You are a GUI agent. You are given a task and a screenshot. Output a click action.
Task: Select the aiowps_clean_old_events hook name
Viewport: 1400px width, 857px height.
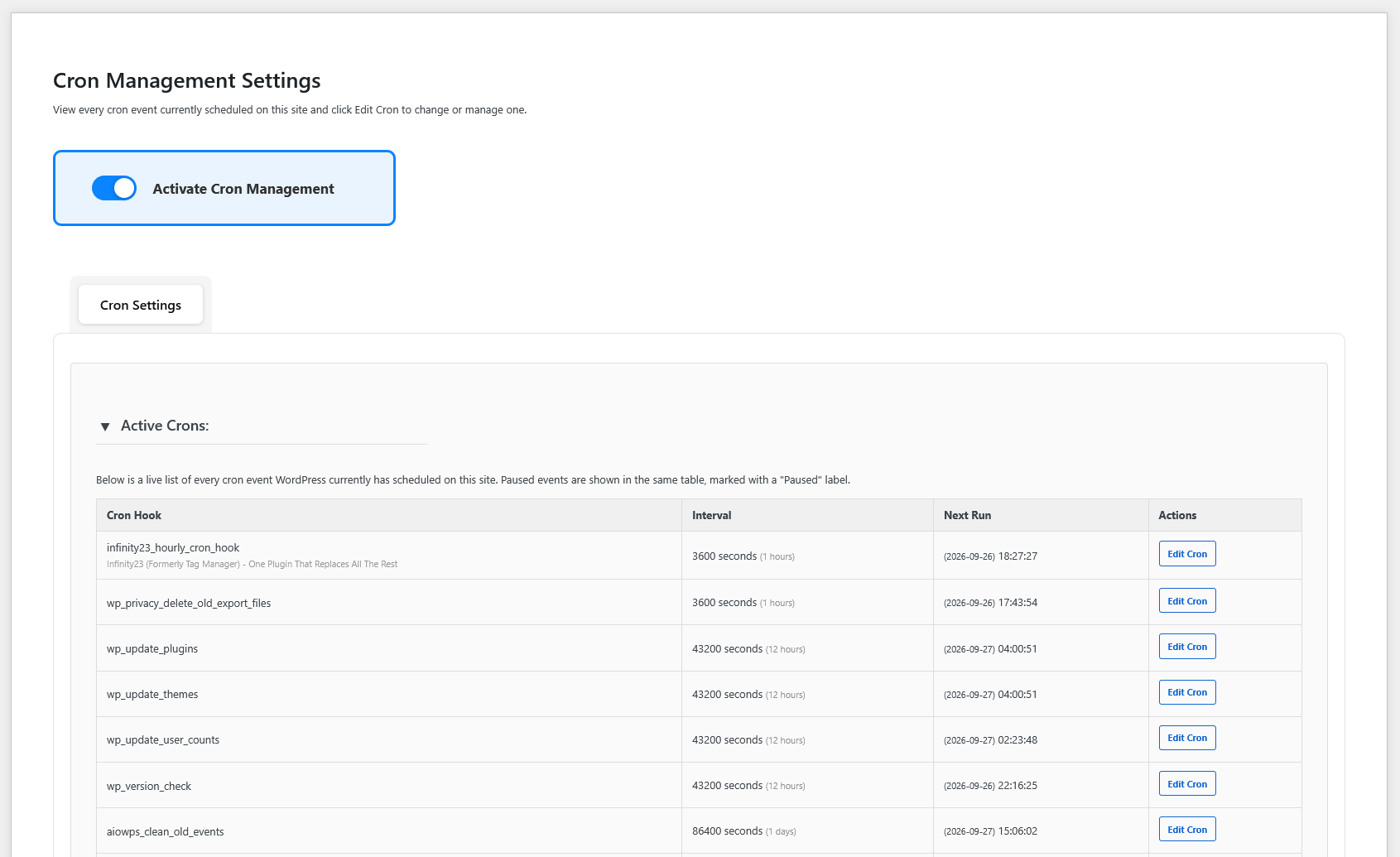pyautogui.click(x=166, y=831)
